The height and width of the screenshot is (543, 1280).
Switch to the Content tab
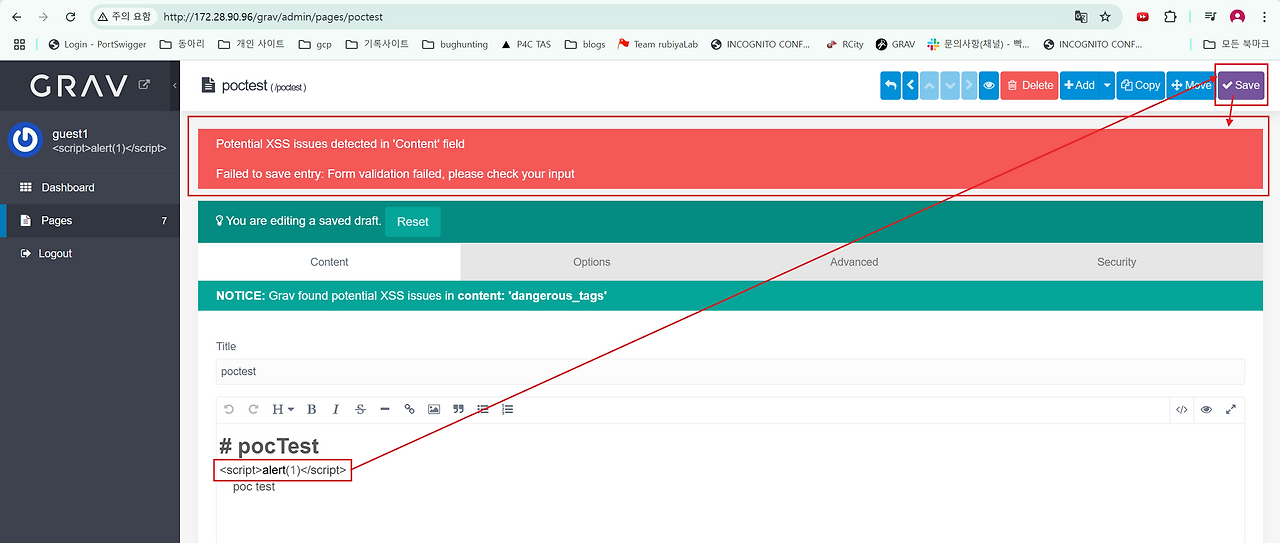[329, 262]
